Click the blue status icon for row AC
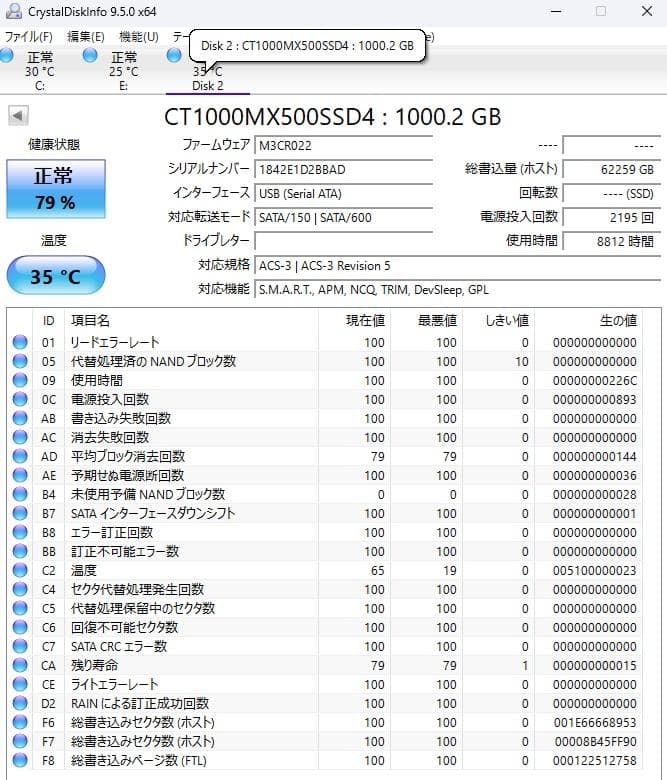The width and height of the screenshot is (667, 780). pyautogui.click(x=20, y=437)
